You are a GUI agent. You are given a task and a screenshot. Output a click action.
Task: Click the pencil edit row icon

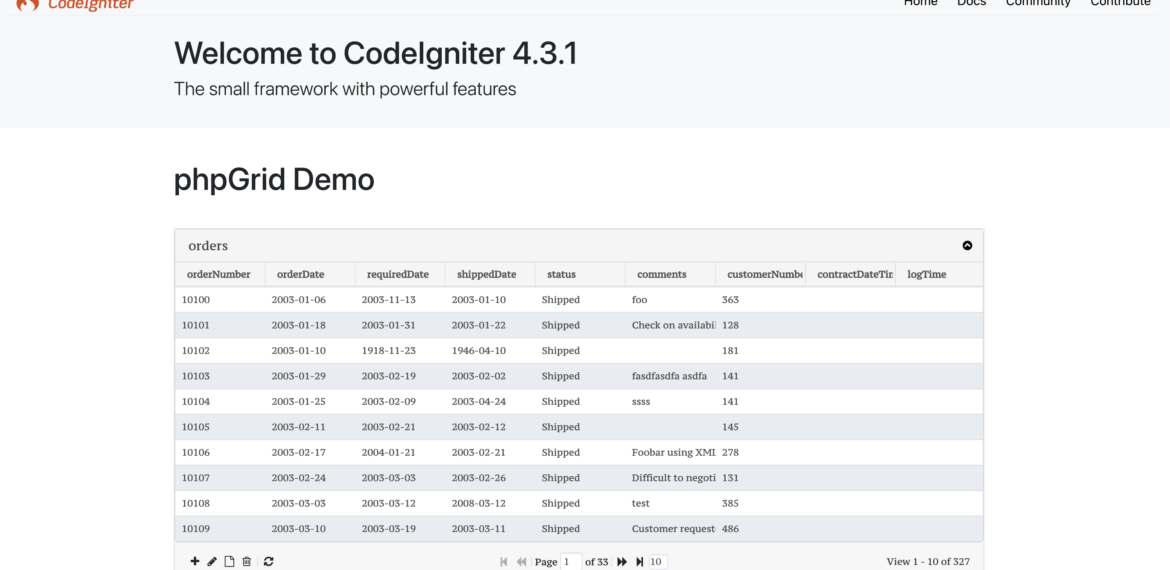tap(212, 561)
